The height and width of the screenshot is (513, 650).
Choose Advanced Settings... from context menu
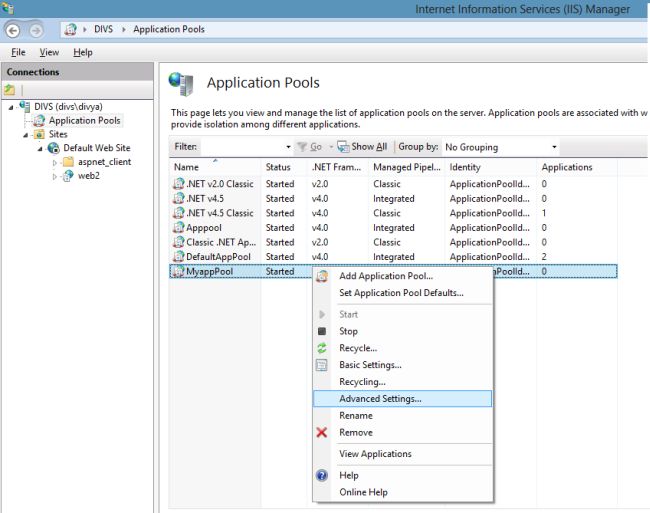tap(403, 399)
